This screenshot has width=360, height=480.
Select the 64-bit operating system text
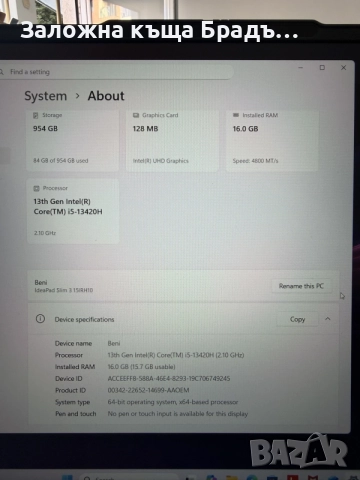coord(173,402)
